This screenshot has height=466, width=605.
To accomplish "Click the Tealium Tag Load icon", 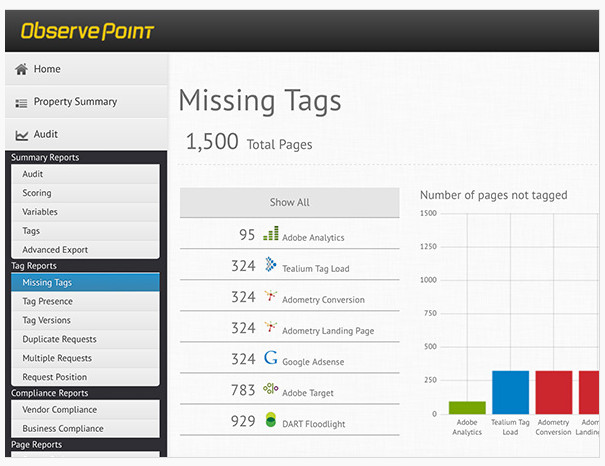I will pyautogui.click(x=270, y=264).
